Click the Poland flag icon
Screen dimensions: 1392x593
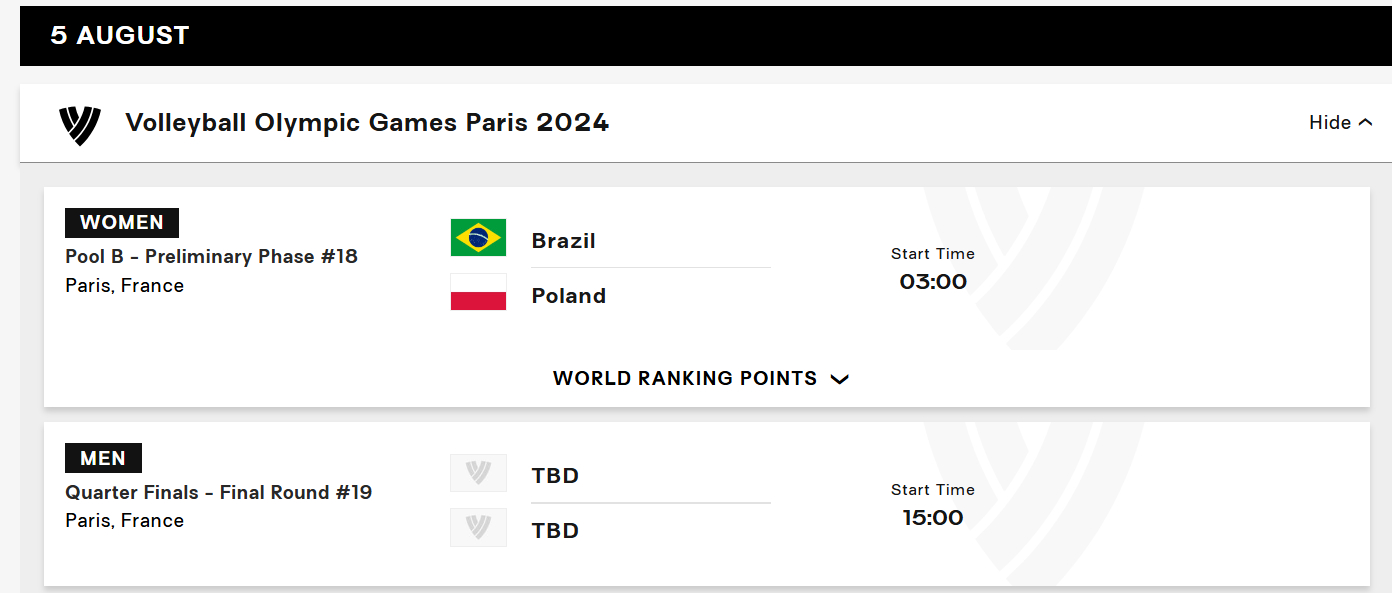coord(478,292)
